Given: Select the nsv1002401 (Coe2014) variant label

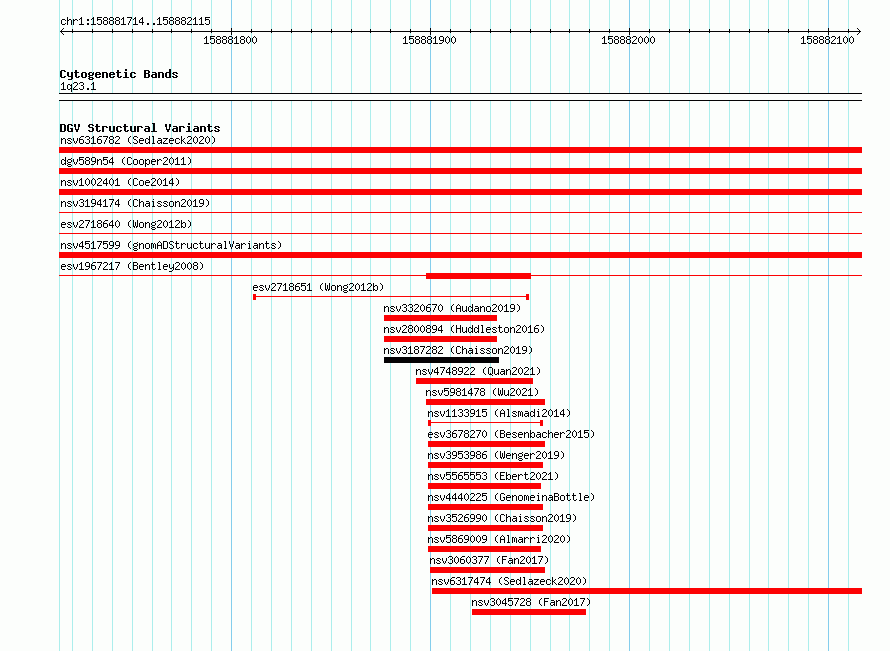Looking at the screenshot, I should [x=120, y=182].
